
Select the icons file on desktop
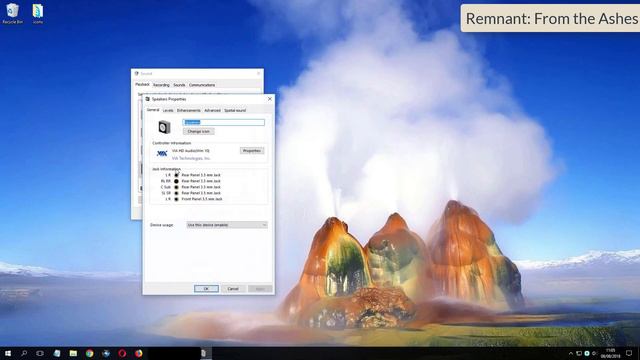(38, 13)
